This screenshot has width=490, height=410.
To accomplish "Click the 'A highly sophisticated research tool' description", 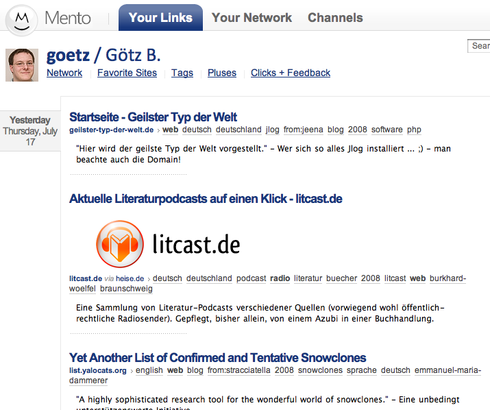I will coord(268,402).
